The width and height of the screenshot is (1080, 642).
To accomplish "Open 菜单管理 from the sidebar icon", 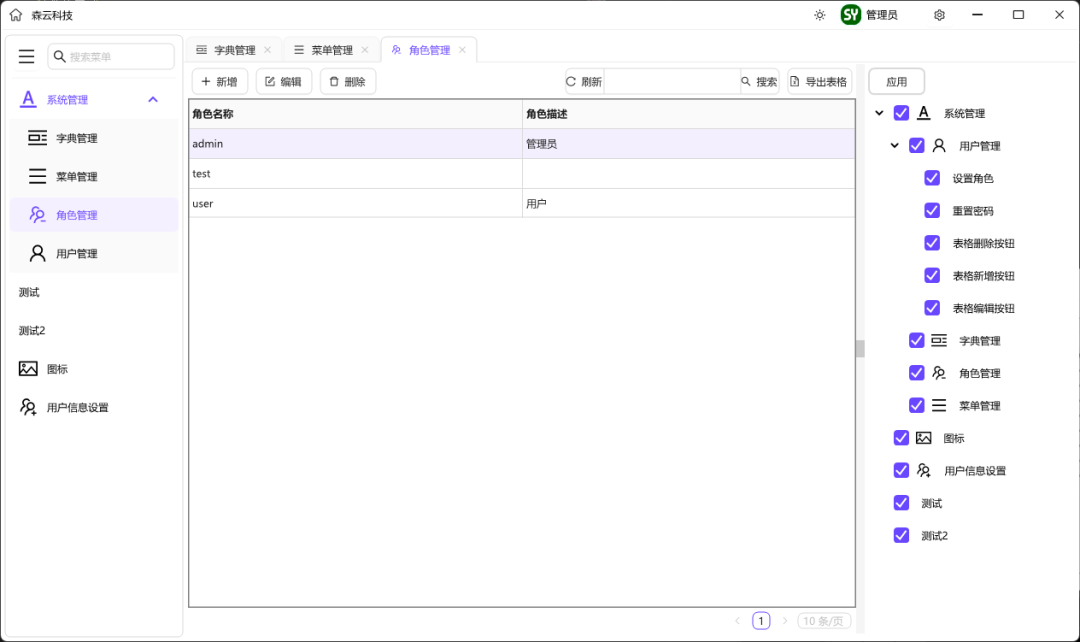I will (x=35, y=176).
